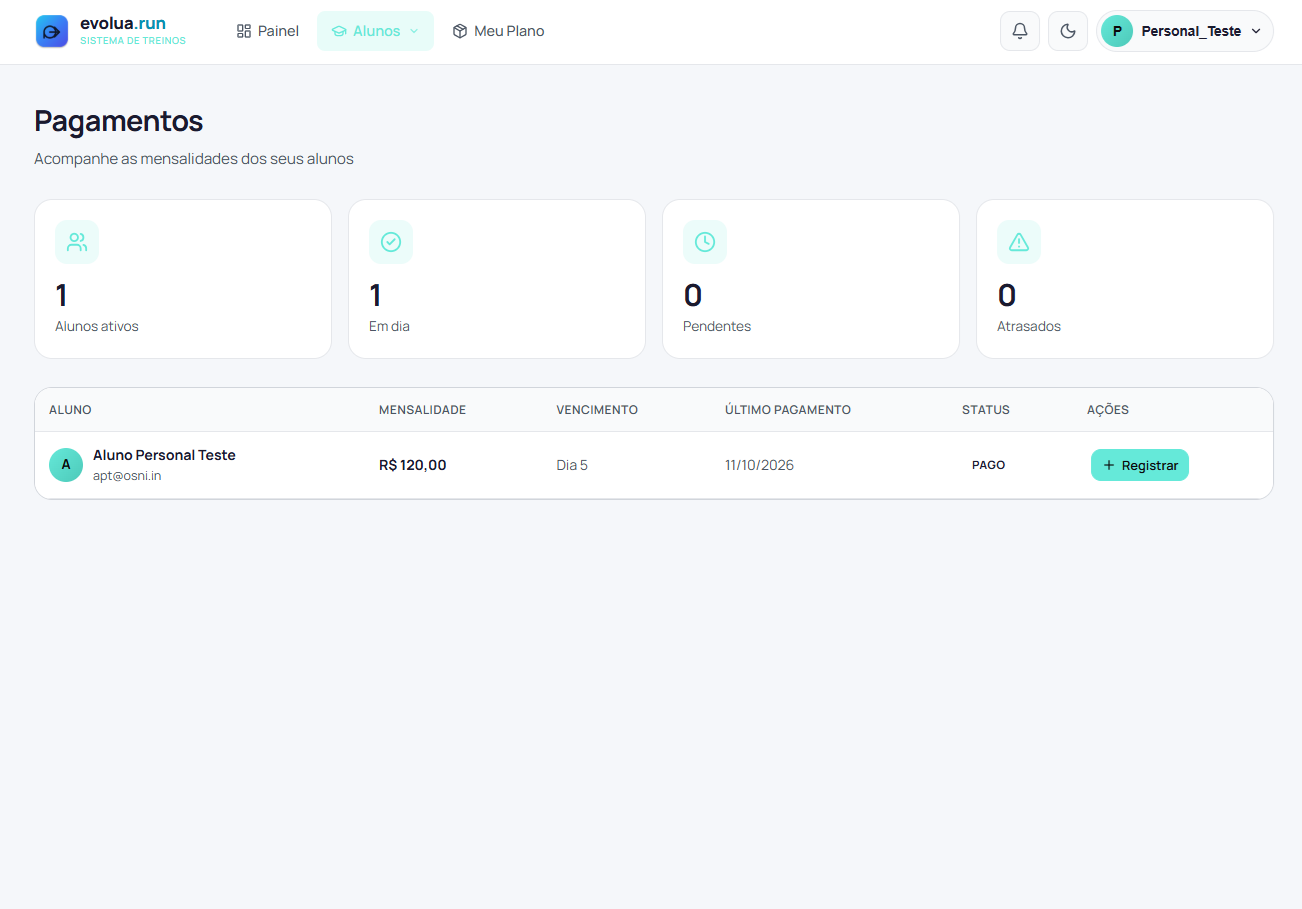
Task: Click the evolua.run brand name
Action: (x=123, y=23)
